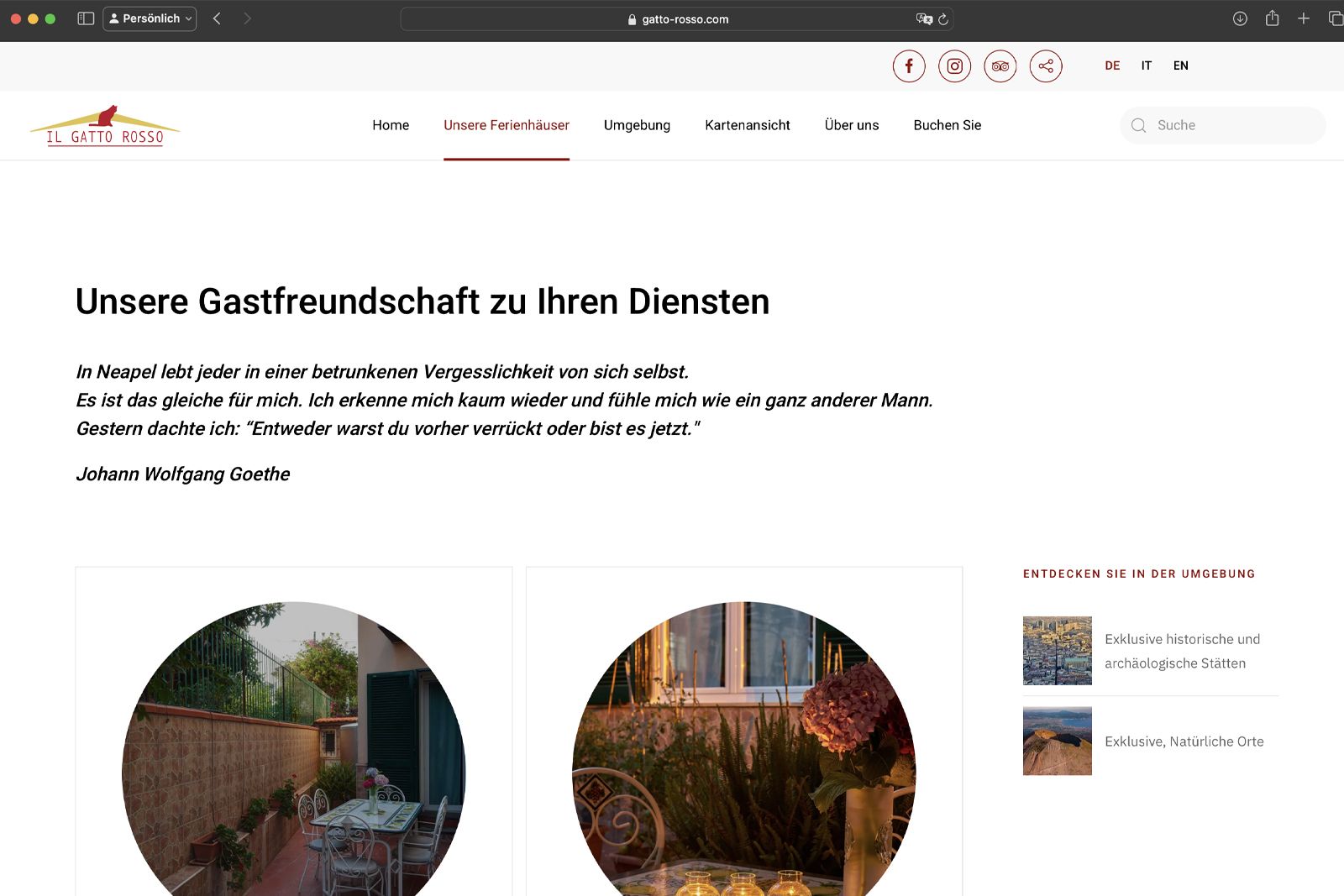The image size is (1344, 896).
Task: Open the Persönlich profile dropdown
Action: [150, 18]
